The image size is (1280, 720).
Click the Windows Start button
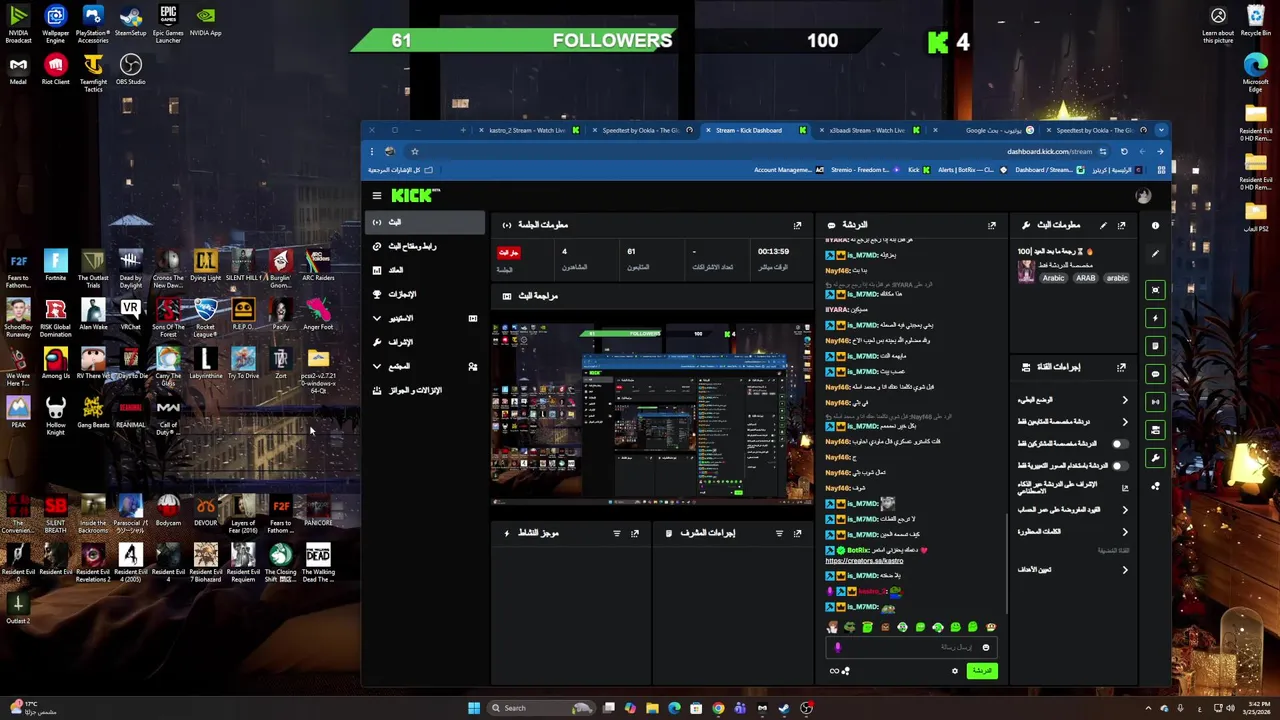[x=473, y=708]
